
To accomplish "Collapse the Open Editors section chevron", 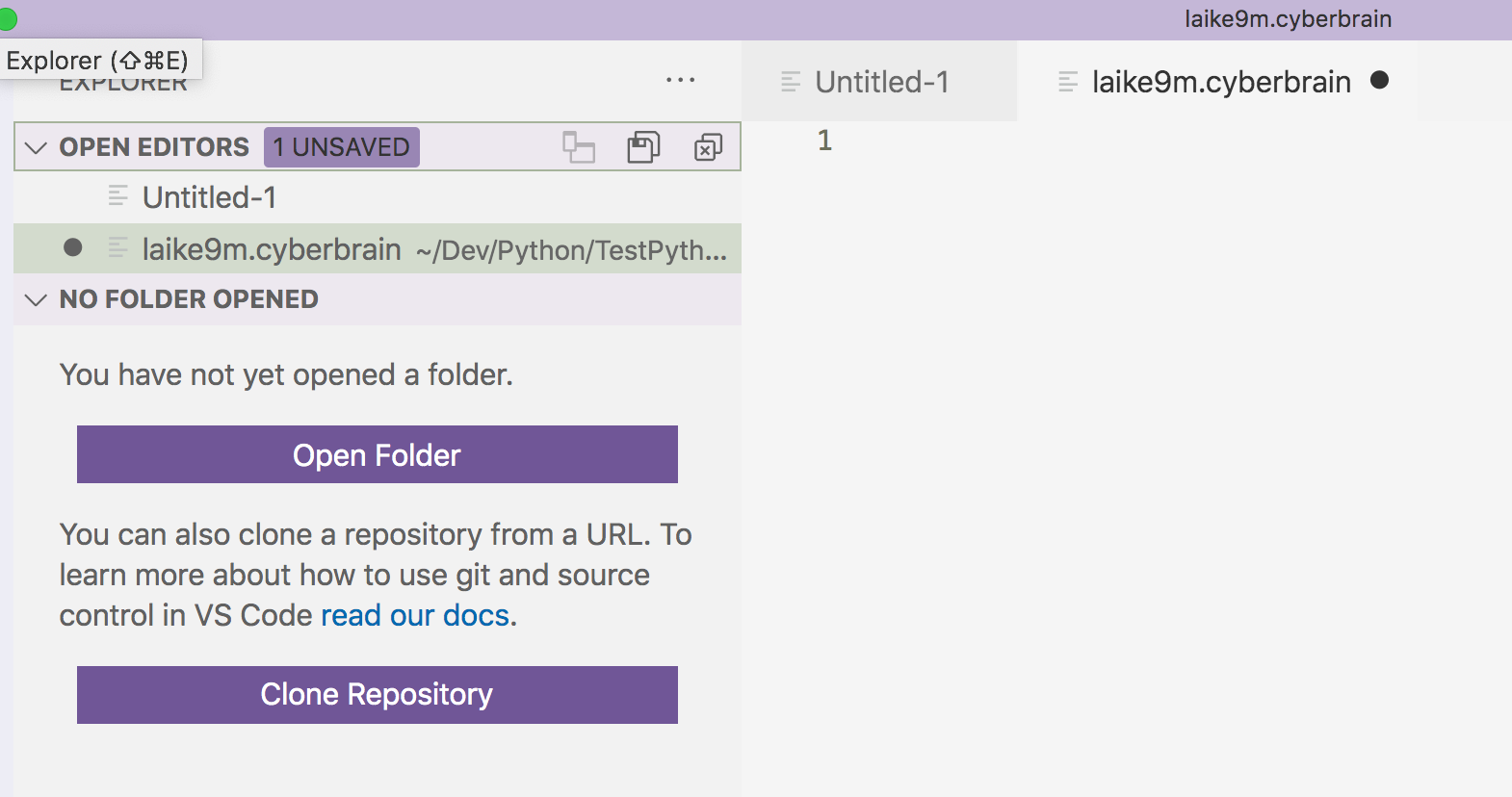I will click(36, 147).
